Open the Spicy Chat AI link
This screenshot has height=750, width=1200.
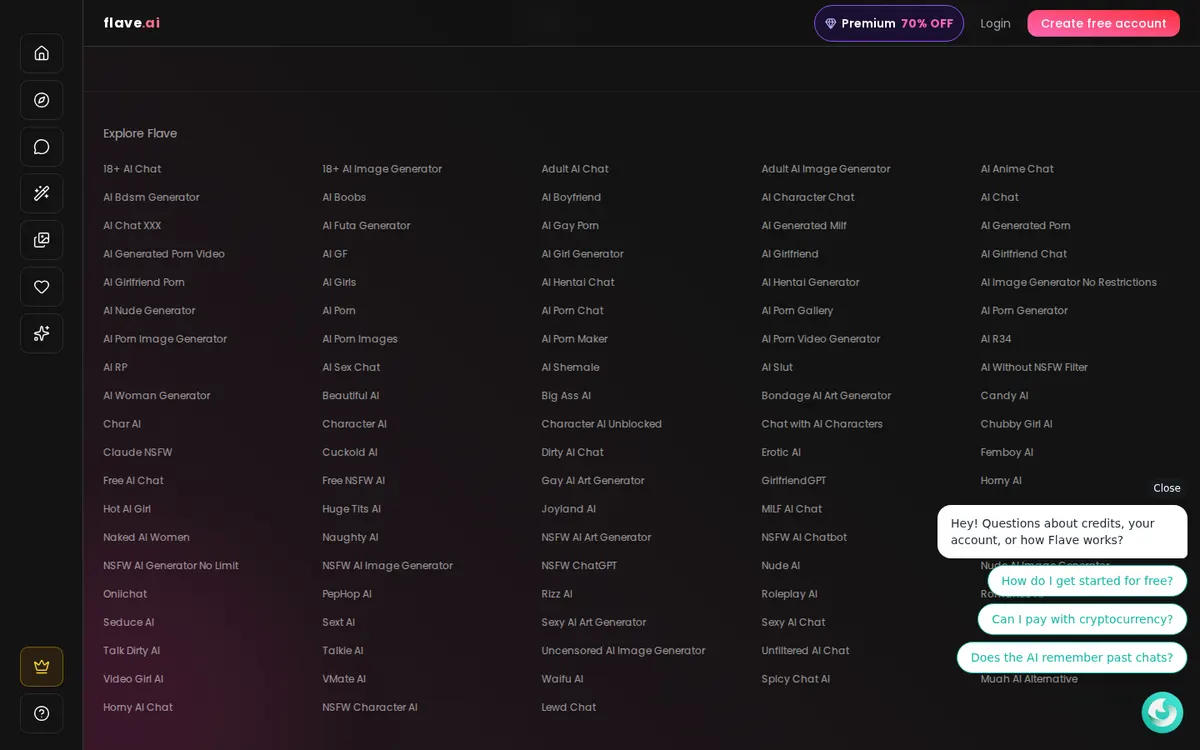point(796,679)
